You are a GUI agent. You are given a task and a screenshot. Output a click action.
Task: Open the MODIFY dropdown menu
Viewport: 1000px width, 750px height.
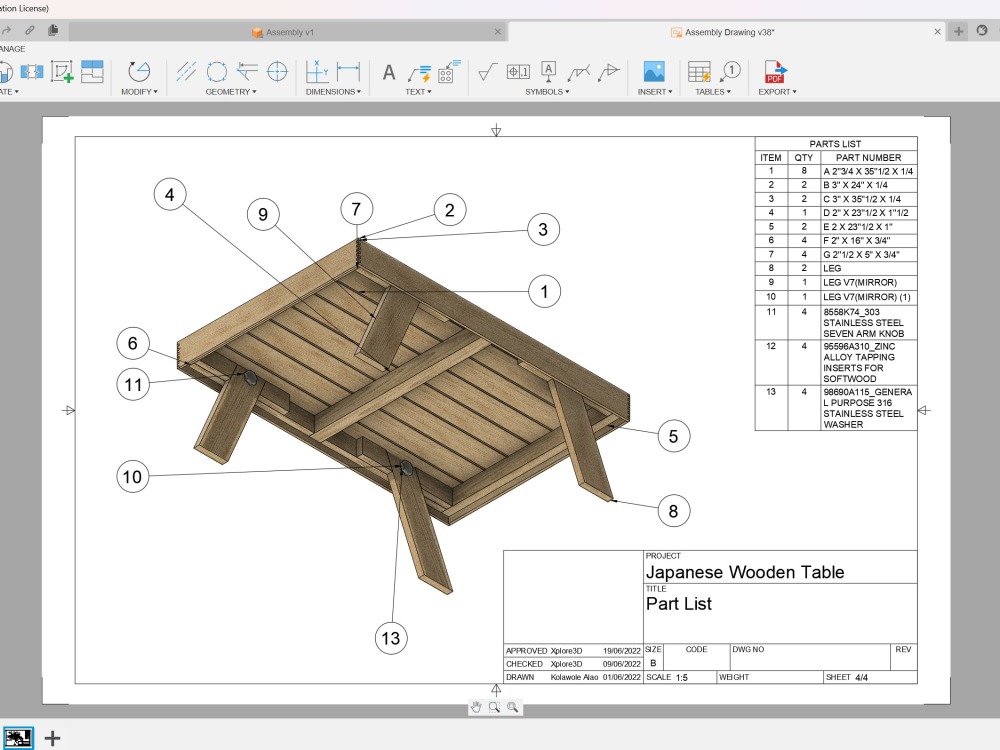[139, 92]
